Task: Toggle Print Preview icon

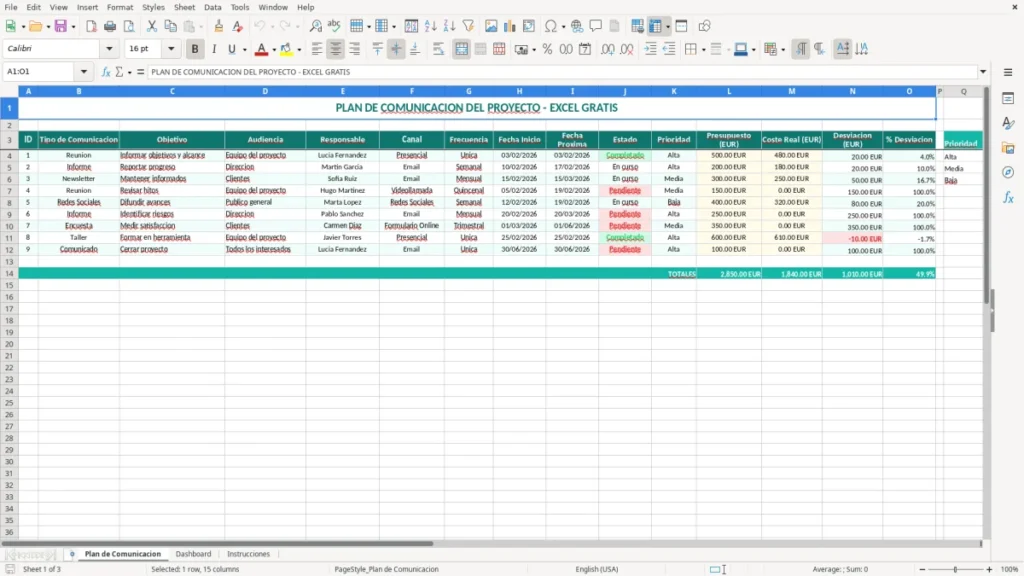Action: pos(129,26)
